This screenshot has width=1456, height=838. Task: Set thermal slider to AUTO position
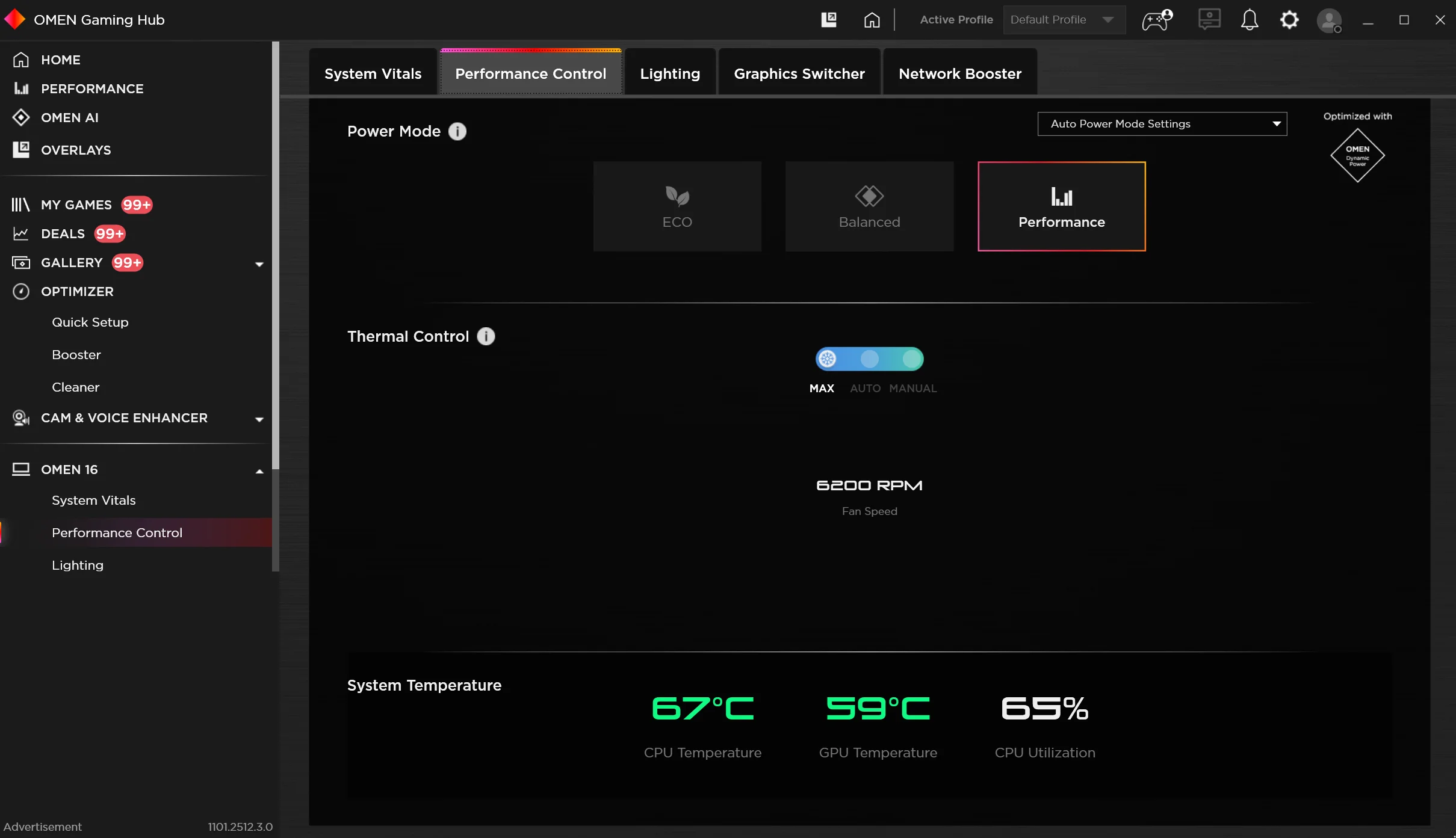coord(869,359)
